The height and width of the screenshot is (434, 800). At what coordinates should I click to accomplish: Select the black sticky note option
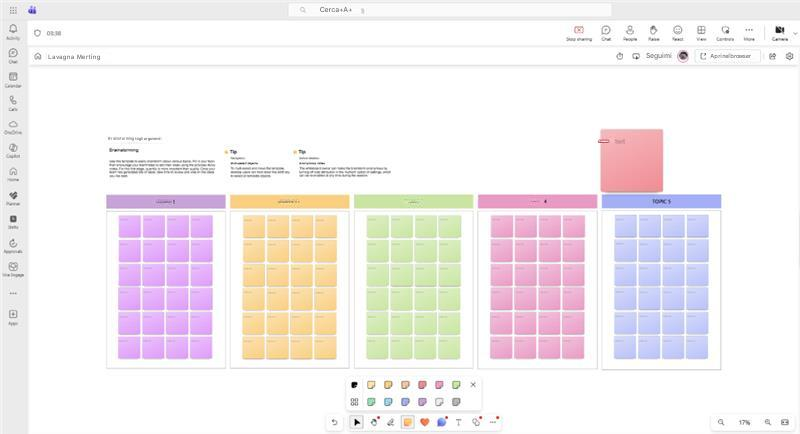(355, 385)
